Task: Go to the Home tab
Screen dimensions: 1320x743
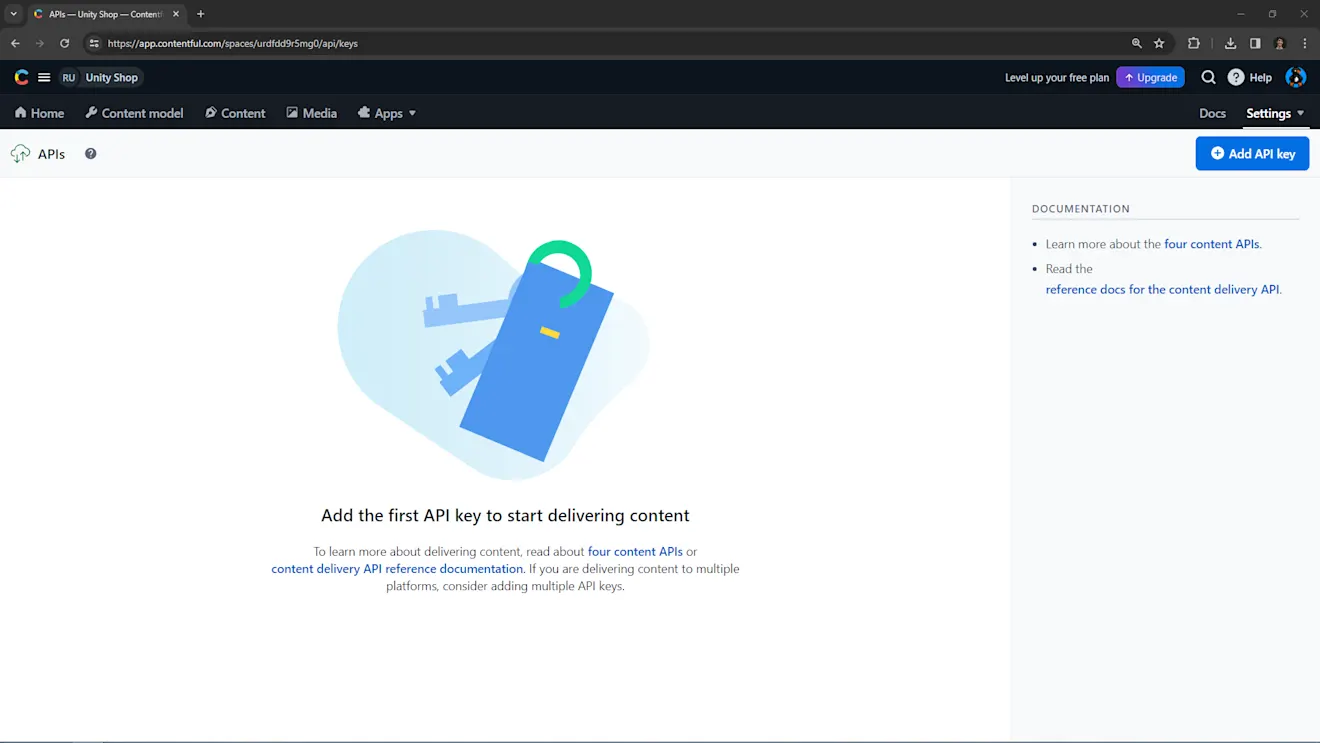Action: tap(39, 113)
